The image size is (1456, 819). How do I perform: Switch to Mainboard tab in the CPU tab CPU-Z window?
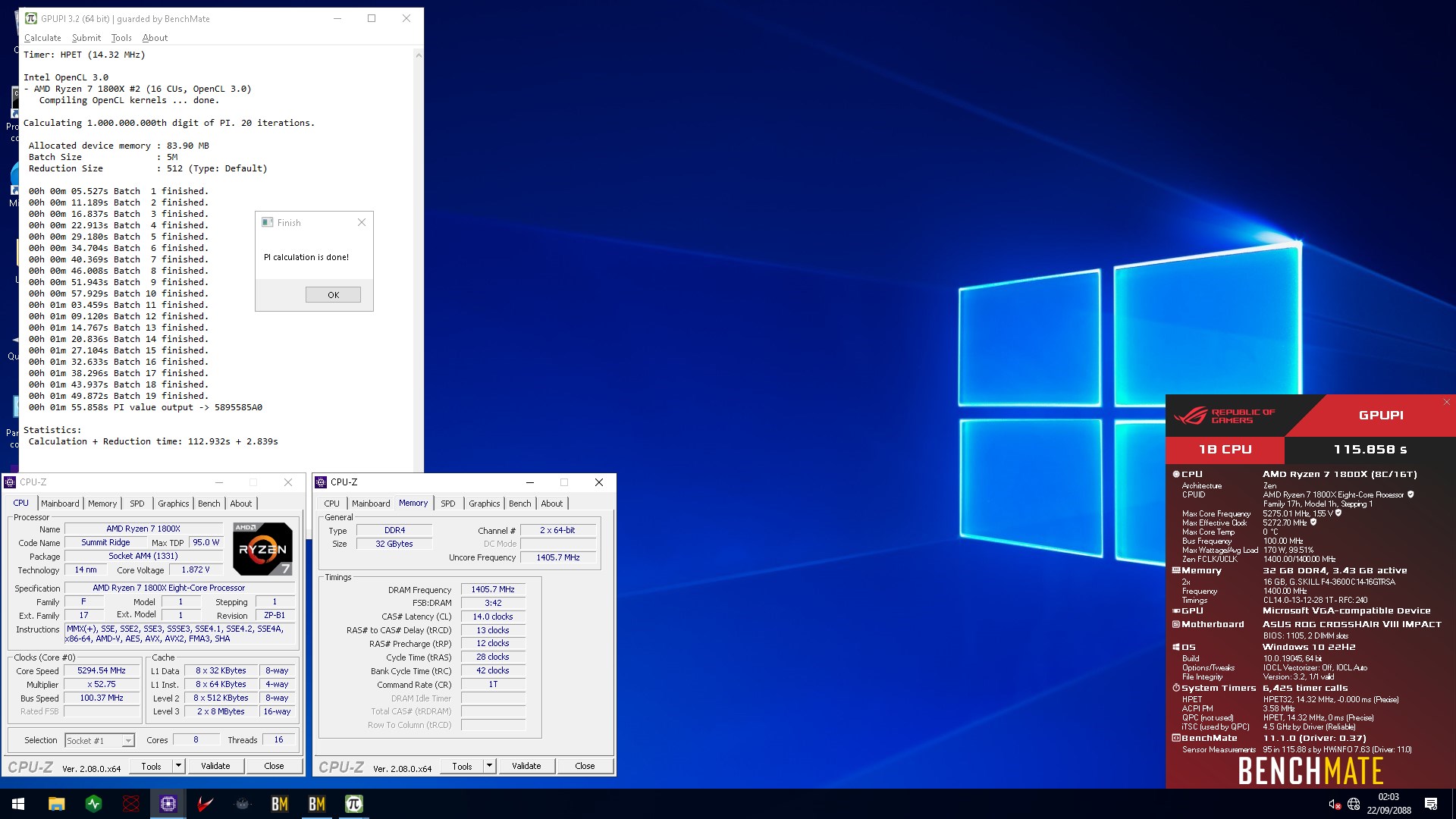tap(60, 504)
